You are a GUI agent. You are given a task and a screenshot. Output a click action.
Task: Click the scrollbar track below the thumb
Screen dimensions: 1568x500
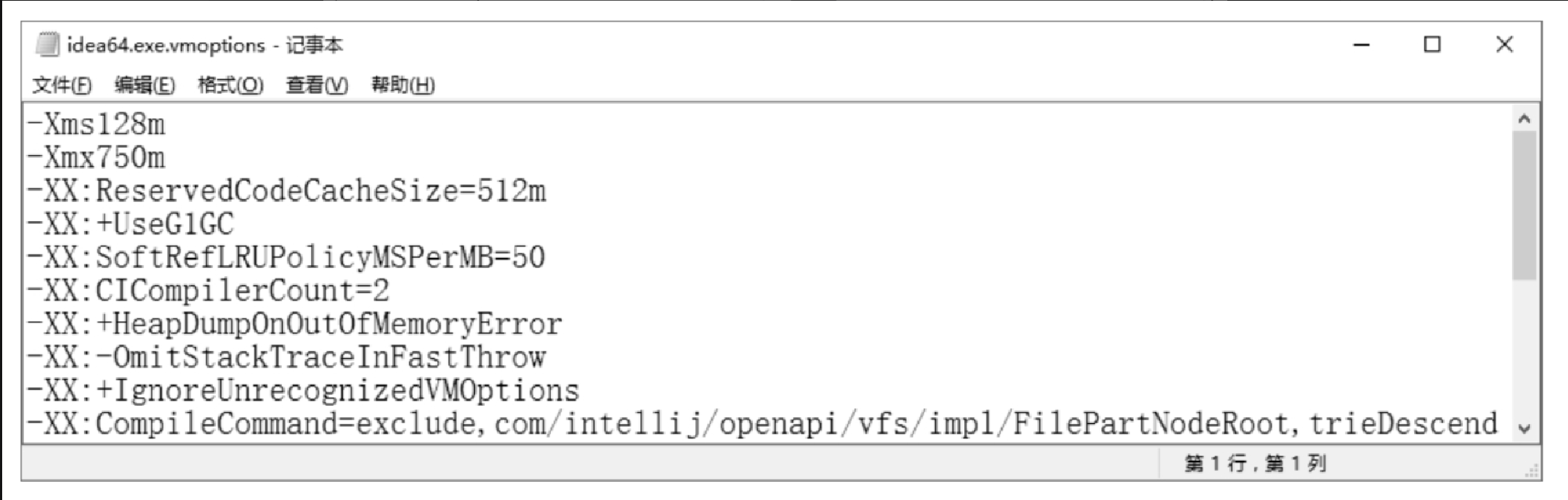click(1524, 348)
